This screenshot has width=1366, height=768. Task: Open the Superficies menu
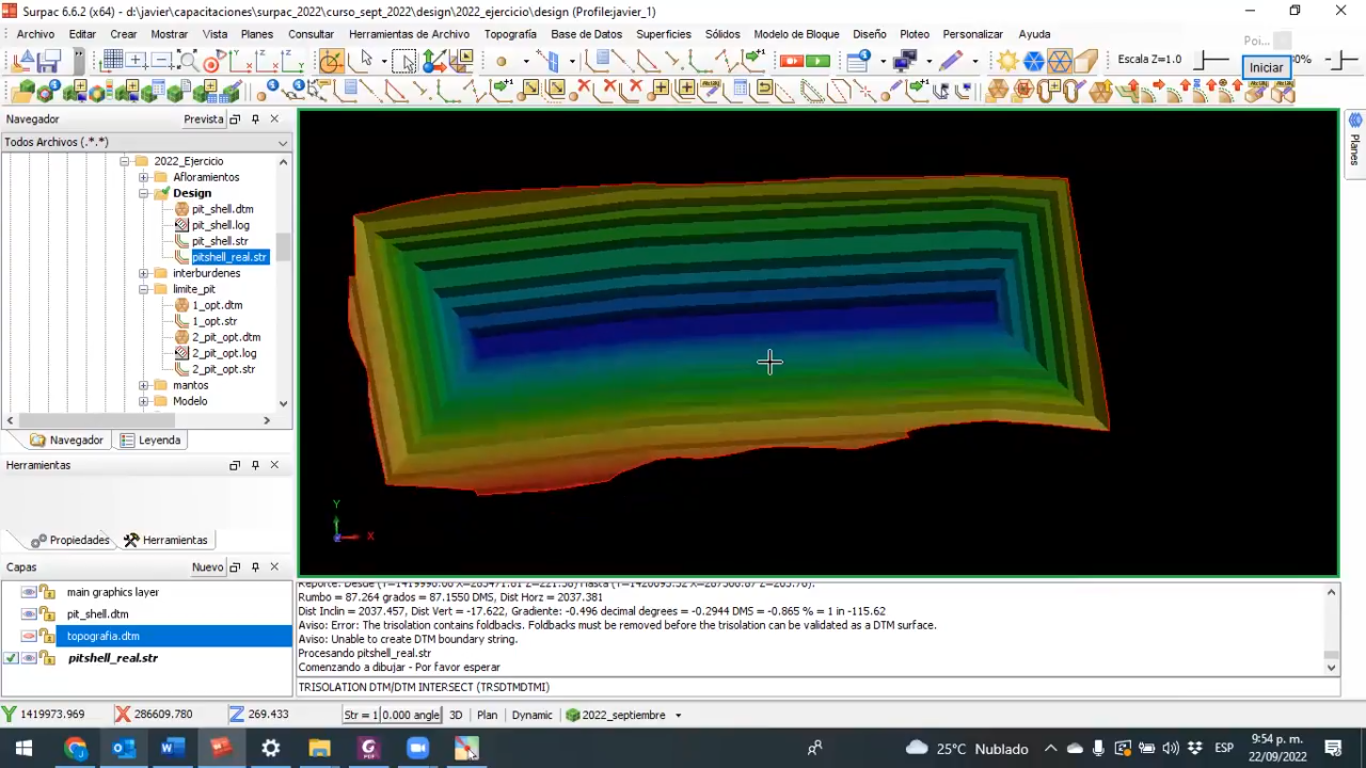coord(663,34)
